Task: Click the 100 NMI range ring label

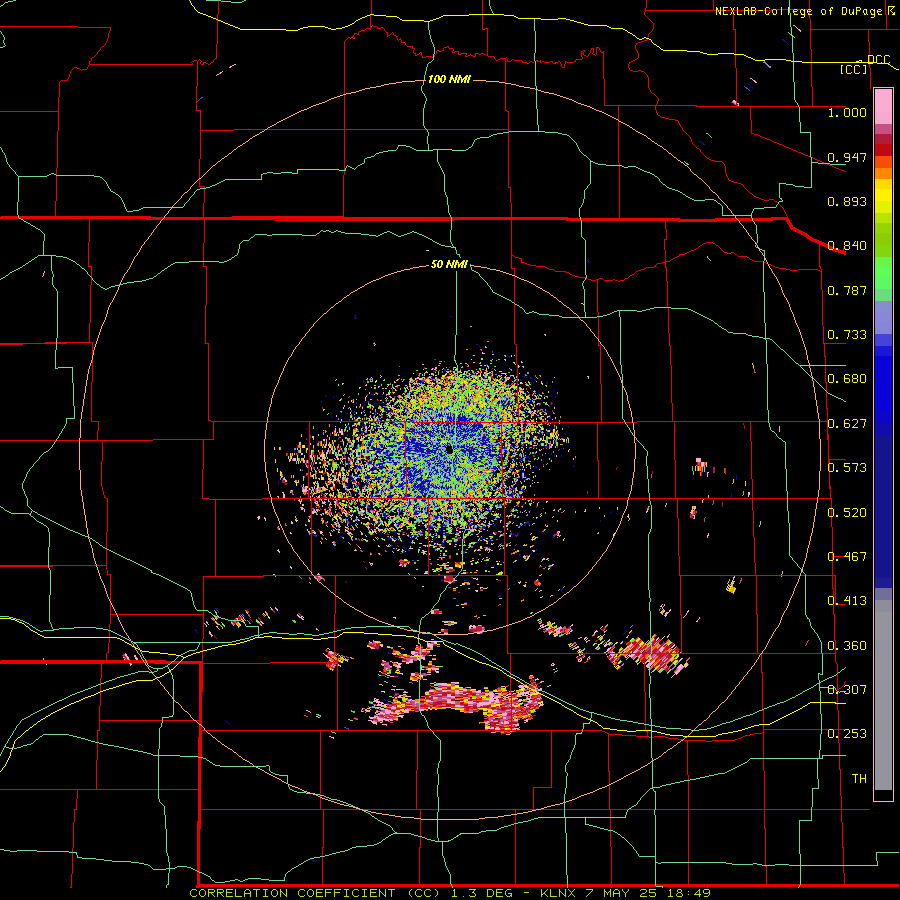Action: 449,79
